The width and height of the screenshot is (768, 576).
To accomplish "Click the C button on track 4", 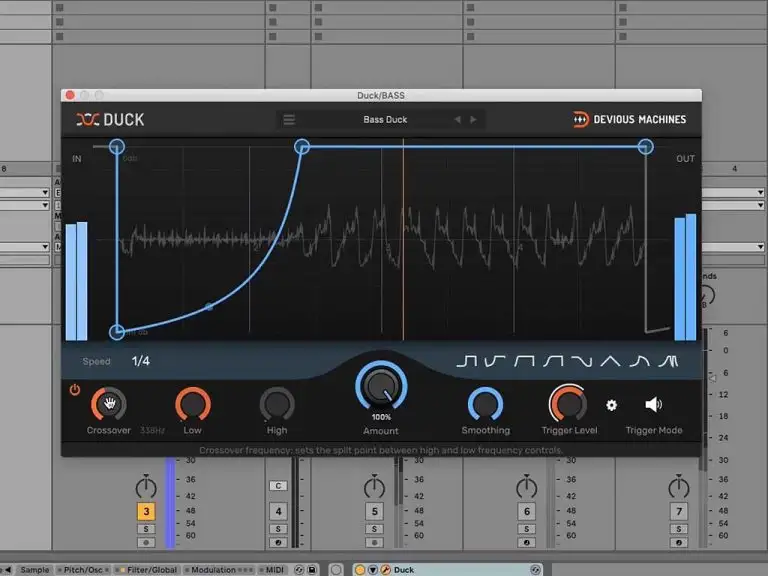I will click(278, 486).
